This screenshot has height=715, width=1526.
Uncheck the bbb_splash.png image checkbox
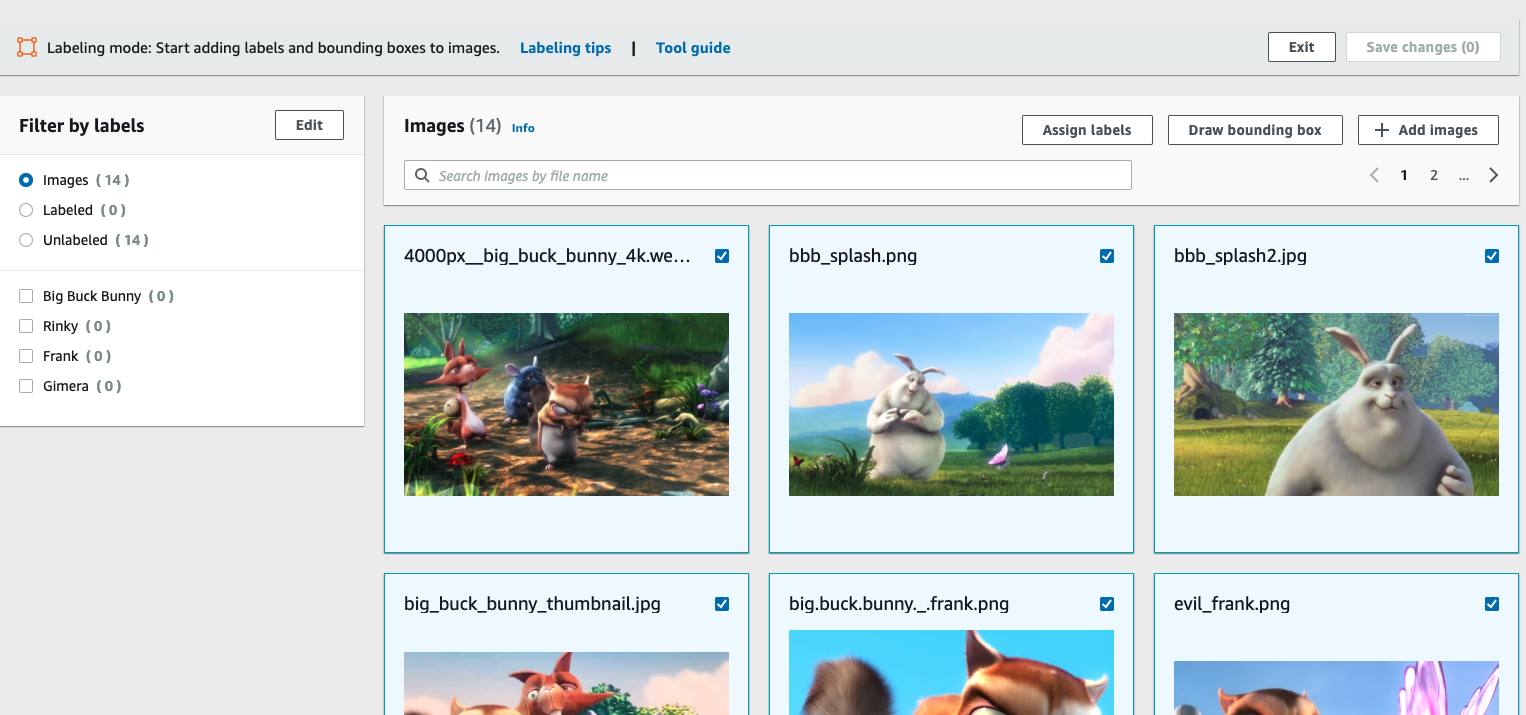[x=1106, y=256]
